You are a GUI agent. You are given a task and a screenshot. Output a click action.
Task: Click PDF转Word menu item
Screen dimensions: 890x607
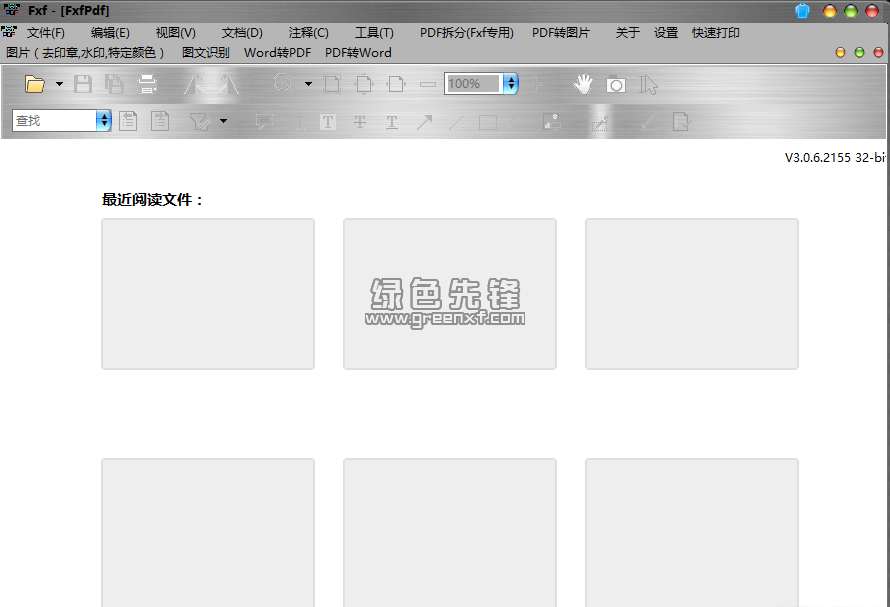pos(358,53)
